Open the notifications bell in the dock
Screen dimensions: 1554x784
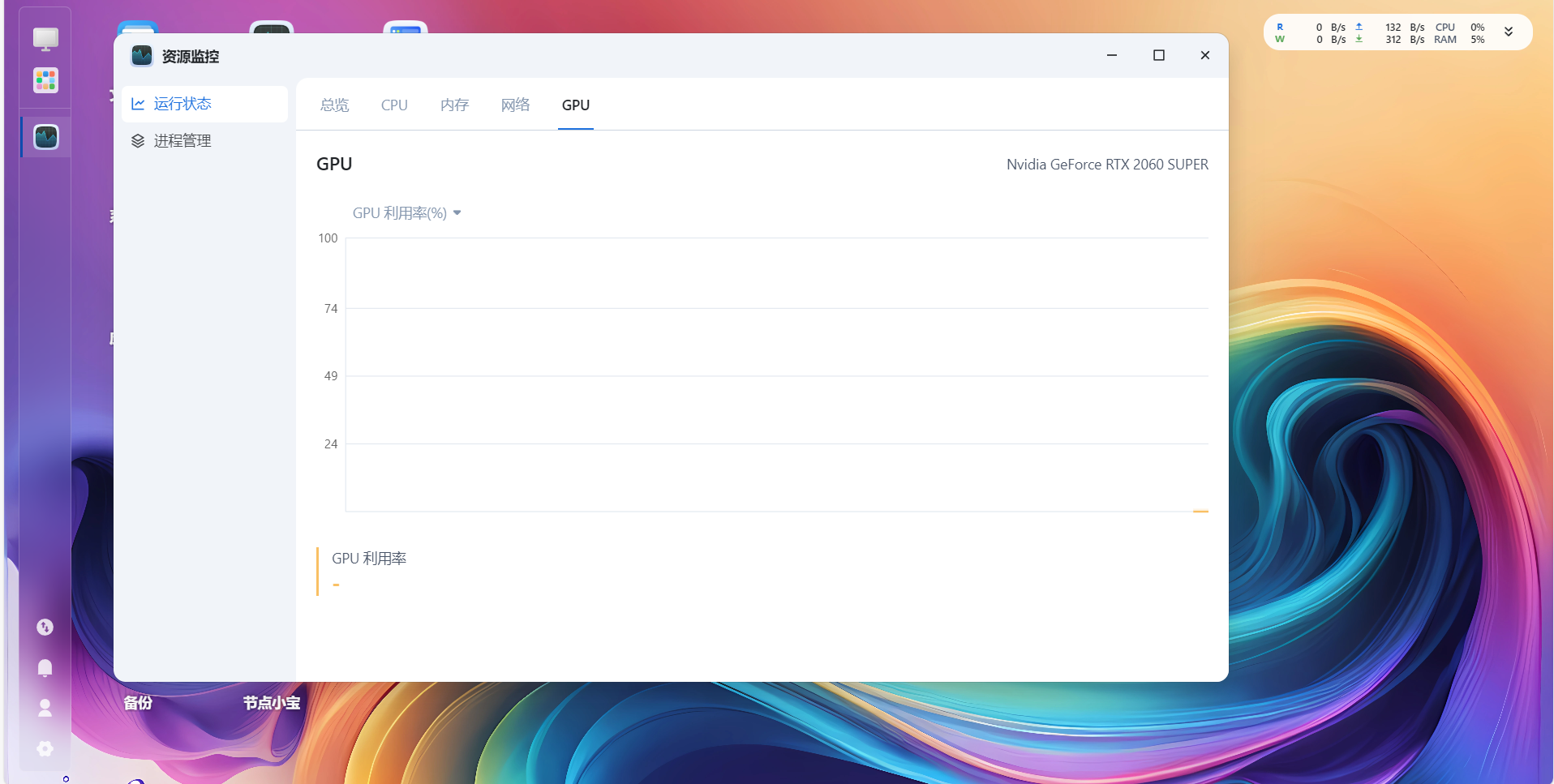(x=45, y=667)
